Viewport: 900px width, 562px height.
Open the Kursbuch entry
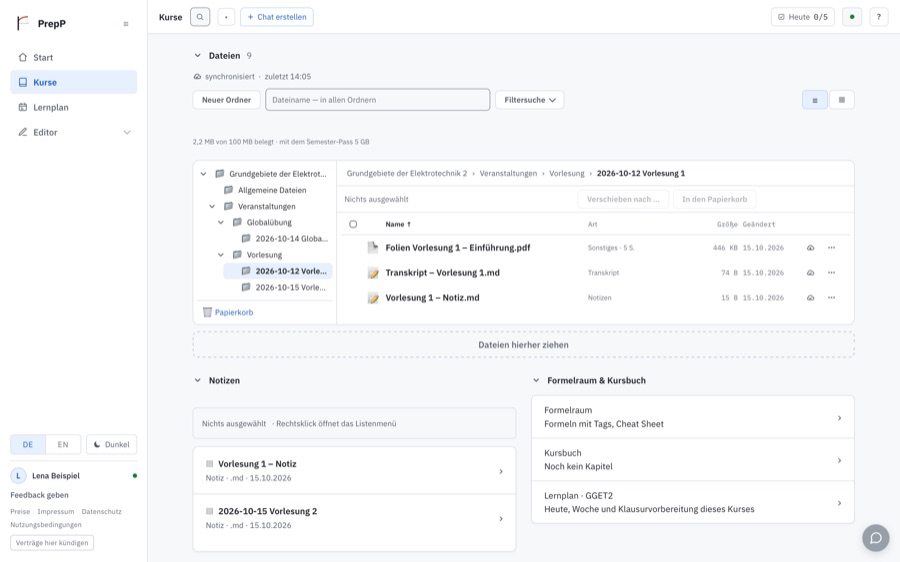tap(693, 460)
